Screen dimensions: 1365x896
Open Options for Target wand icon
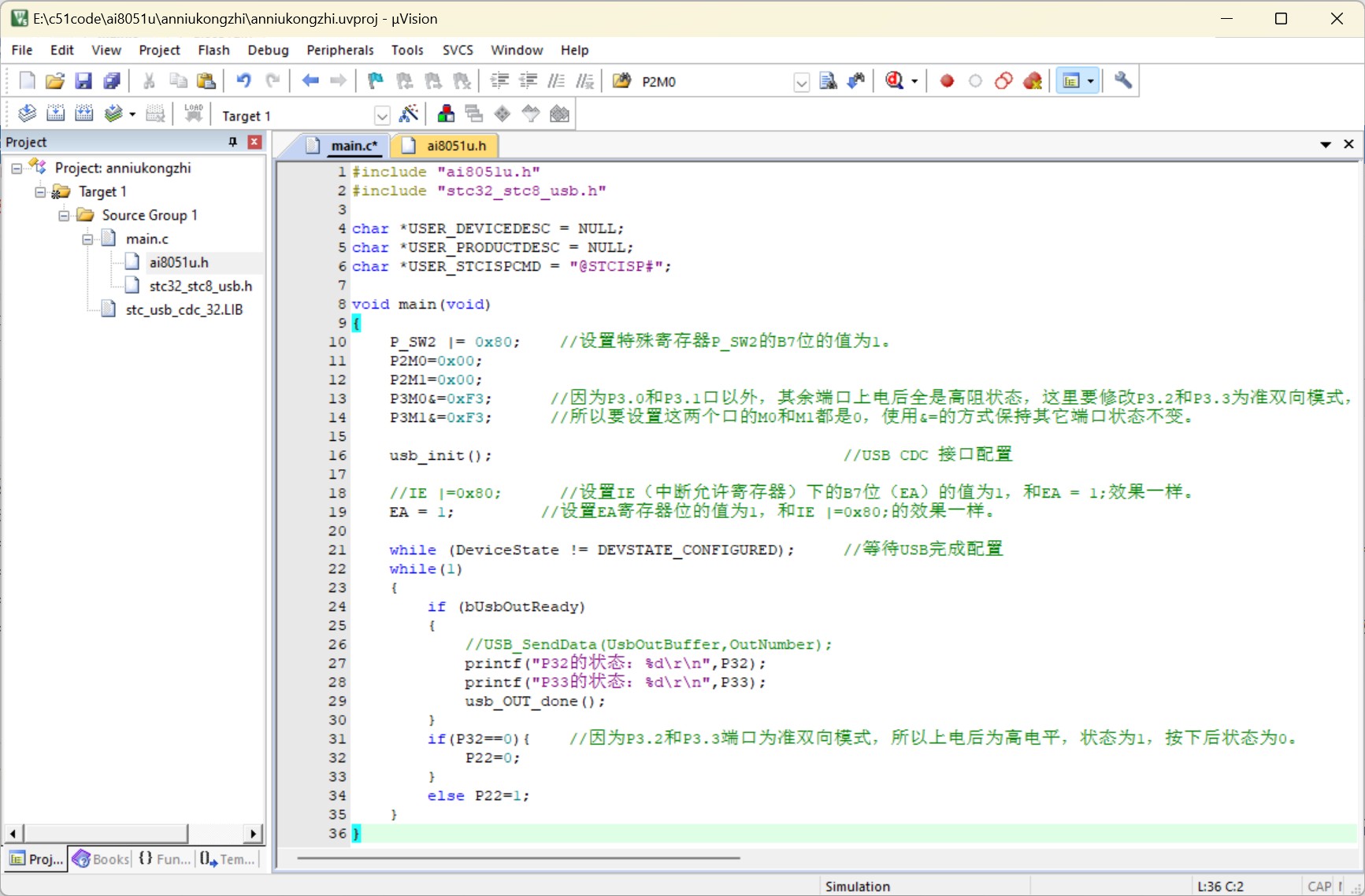[409, 114]
